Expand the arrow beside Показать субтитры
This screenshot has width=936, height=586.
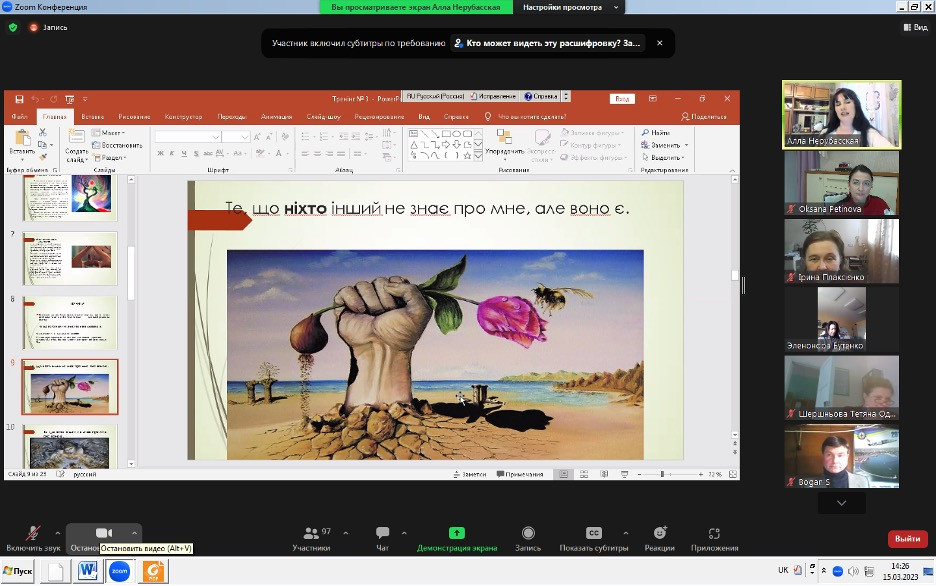pyautogui.click(x=626, y=533)
